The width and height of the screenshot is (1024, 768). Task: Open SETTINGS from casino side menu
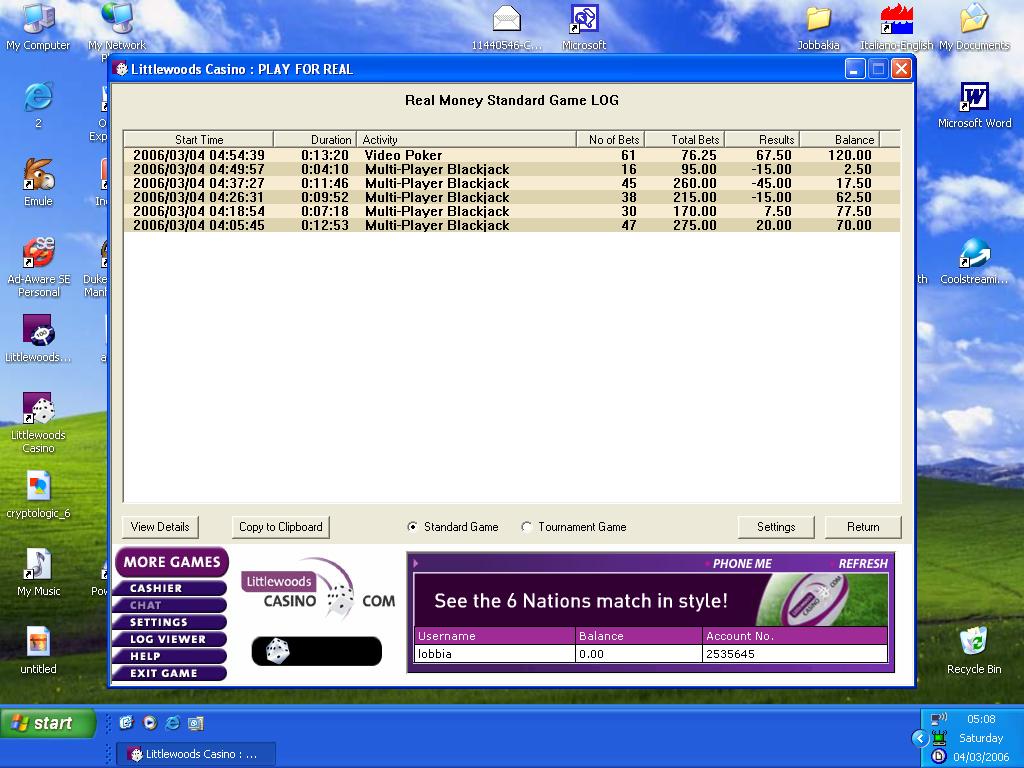[170, 622]
